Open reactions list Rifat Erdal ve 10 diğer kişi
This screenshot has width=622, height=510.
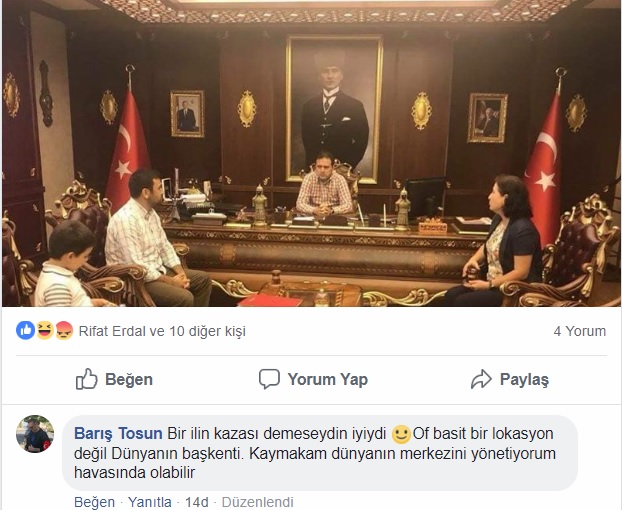click(x=162, y=331)
